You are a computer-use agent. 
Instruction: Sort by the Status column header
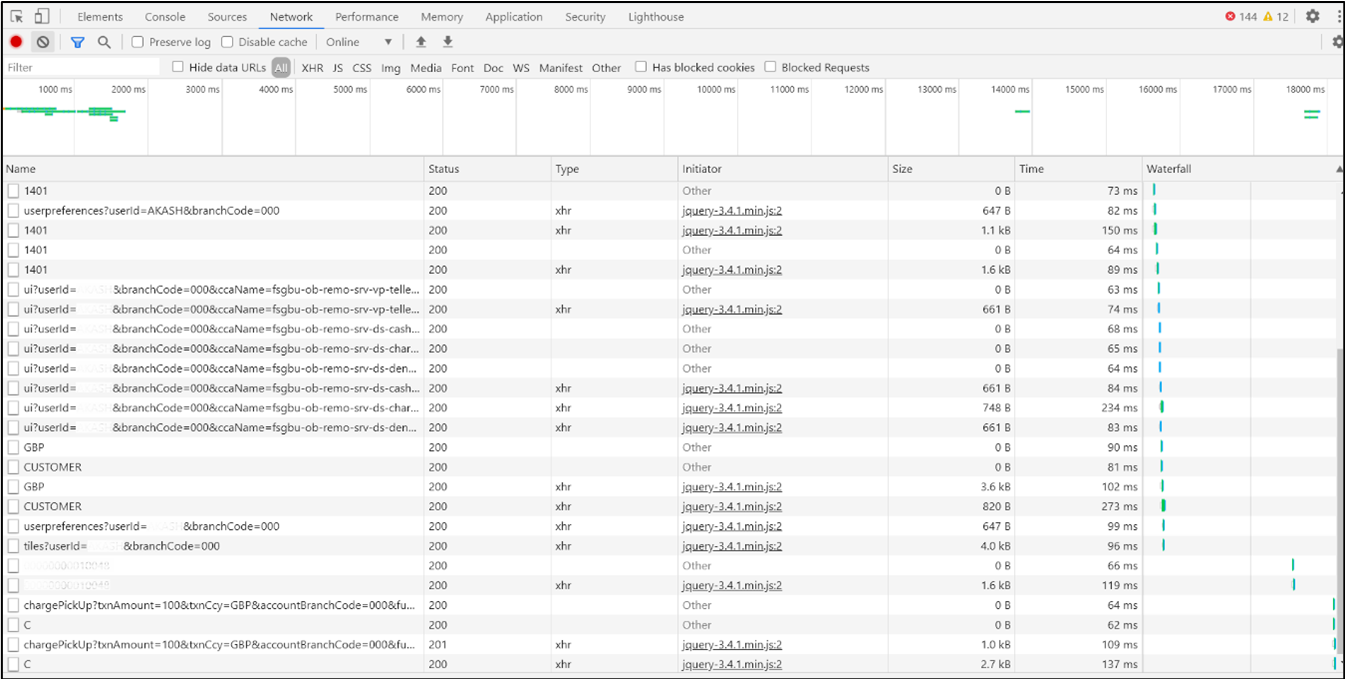coord(488,169)
